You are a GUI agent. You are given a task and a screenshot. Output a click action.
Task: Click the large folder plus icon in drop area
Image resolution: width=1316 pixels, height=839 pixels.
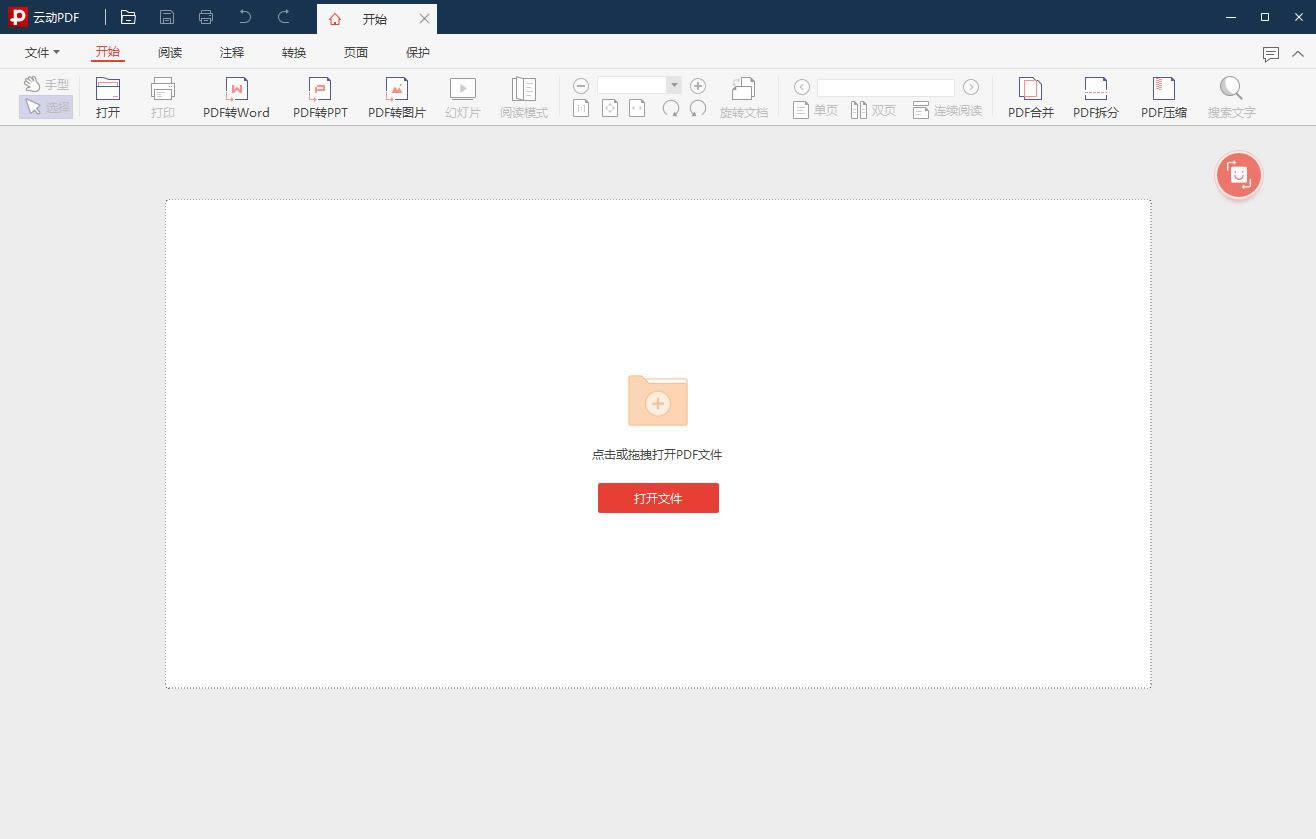click(658, 400)
